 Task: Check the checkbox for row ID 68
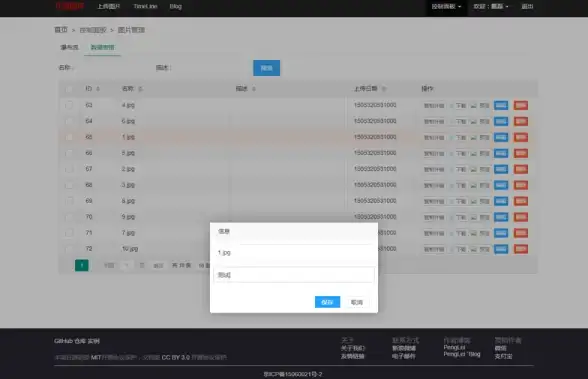pos(69,185)
